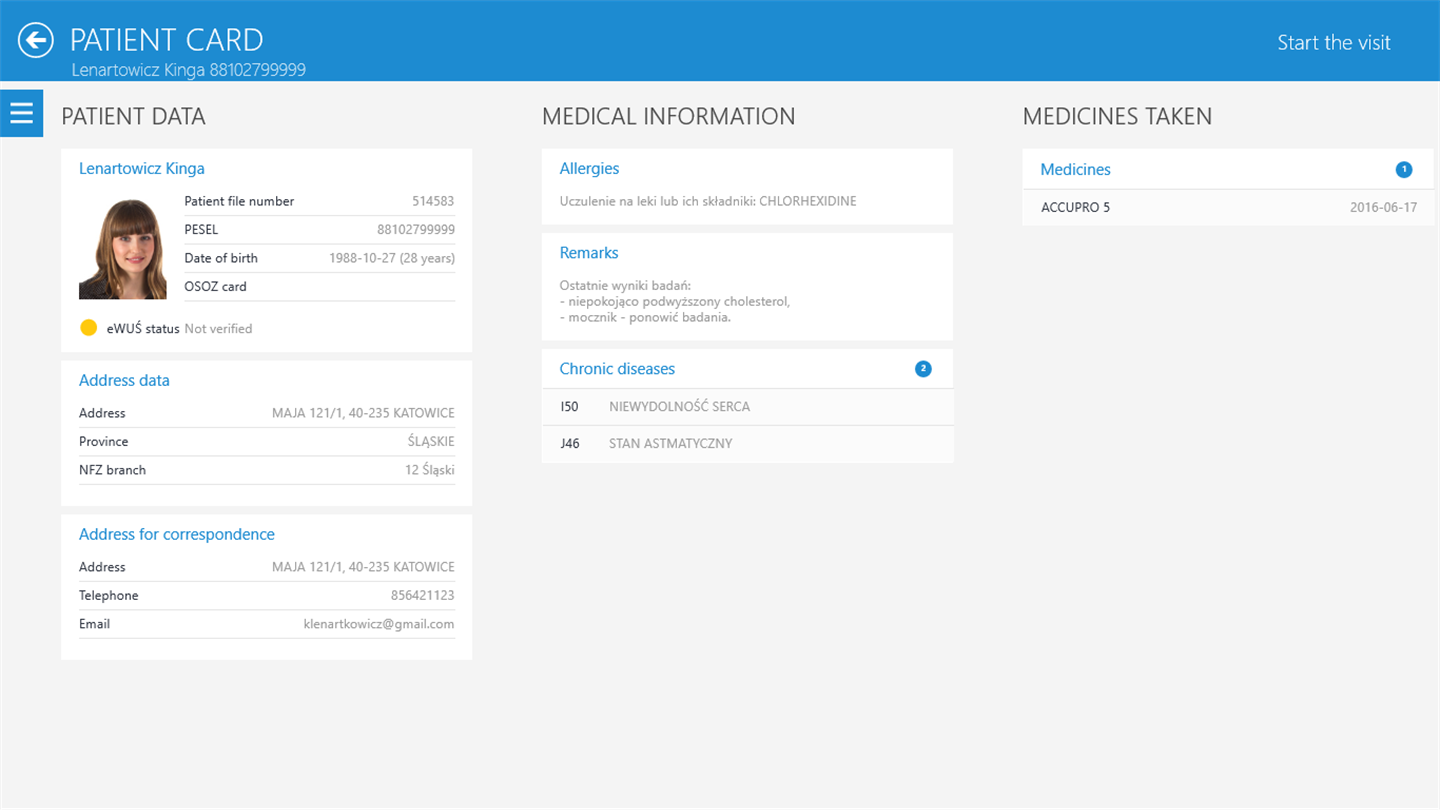Open the Remarks section header

[x=589, y=253]
